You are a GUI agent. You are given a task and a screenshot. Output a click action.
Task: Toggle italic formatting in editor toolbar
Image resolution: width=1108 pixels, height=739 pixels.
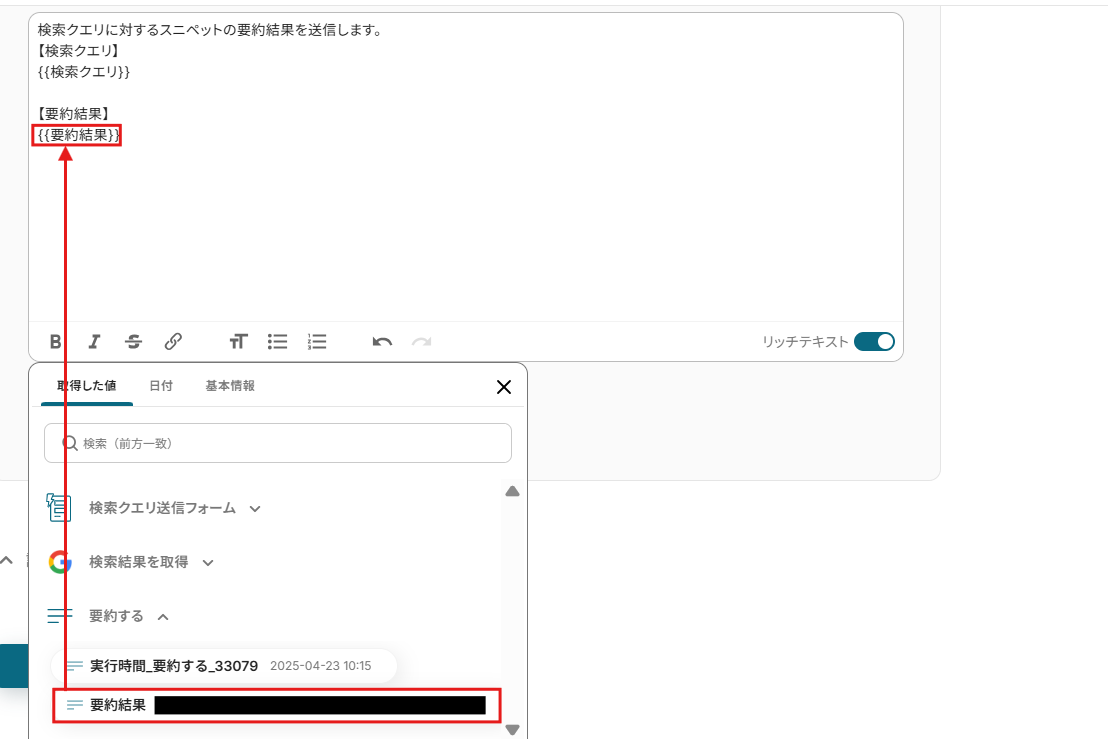pyautogui.click(x=94, y=342)
